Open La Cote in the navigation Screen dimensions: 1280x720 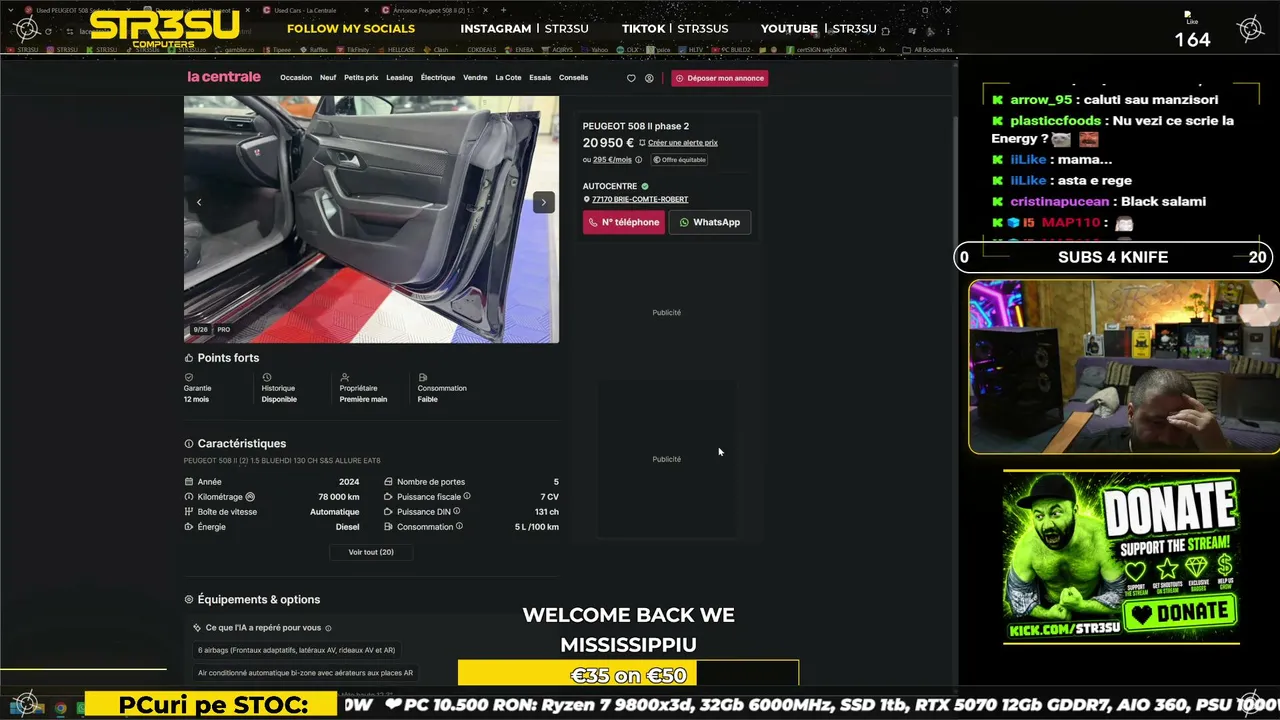click(508, 78)
